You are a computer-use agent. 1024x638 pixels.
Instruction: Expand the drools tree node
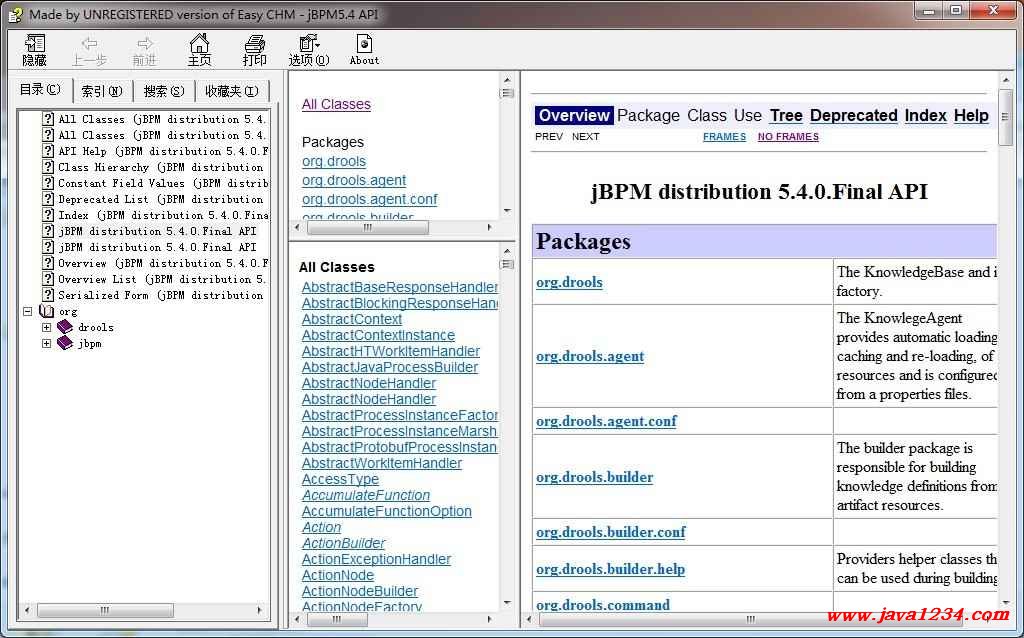click(46, 327)
